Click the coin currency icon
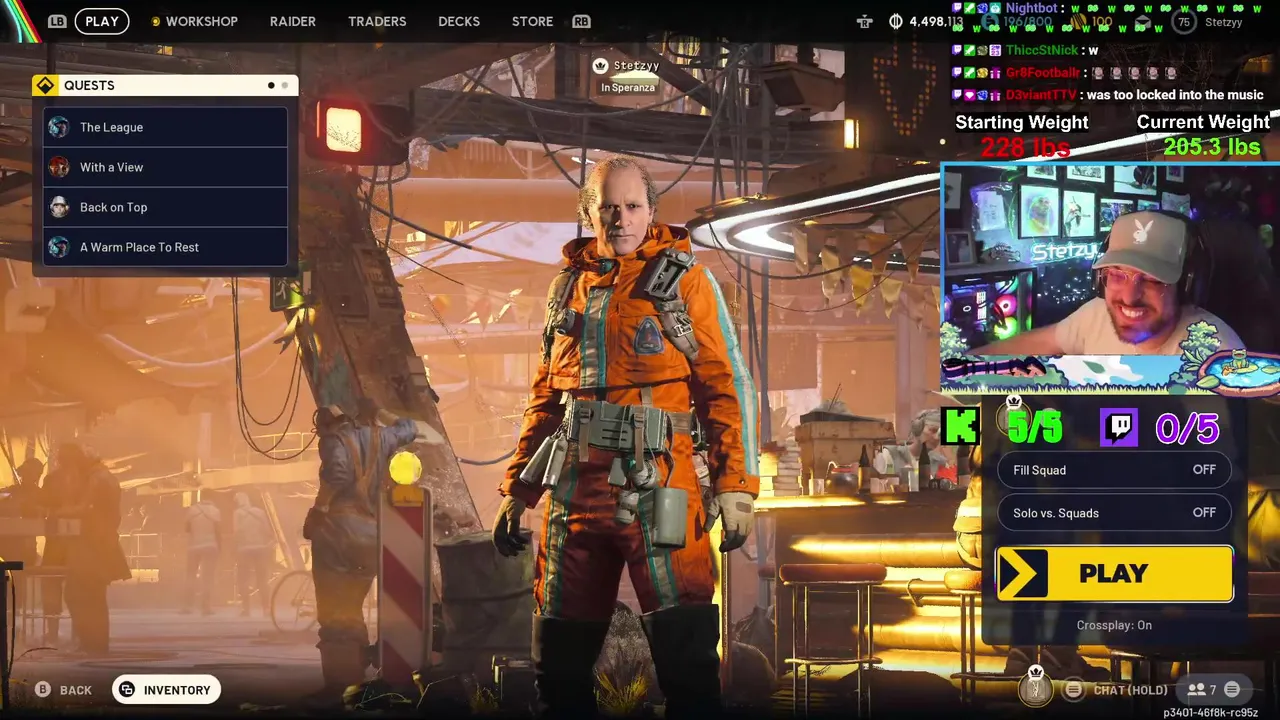Image resolution: width=1280 pixels, height=720 pixels. coord(895,21)
